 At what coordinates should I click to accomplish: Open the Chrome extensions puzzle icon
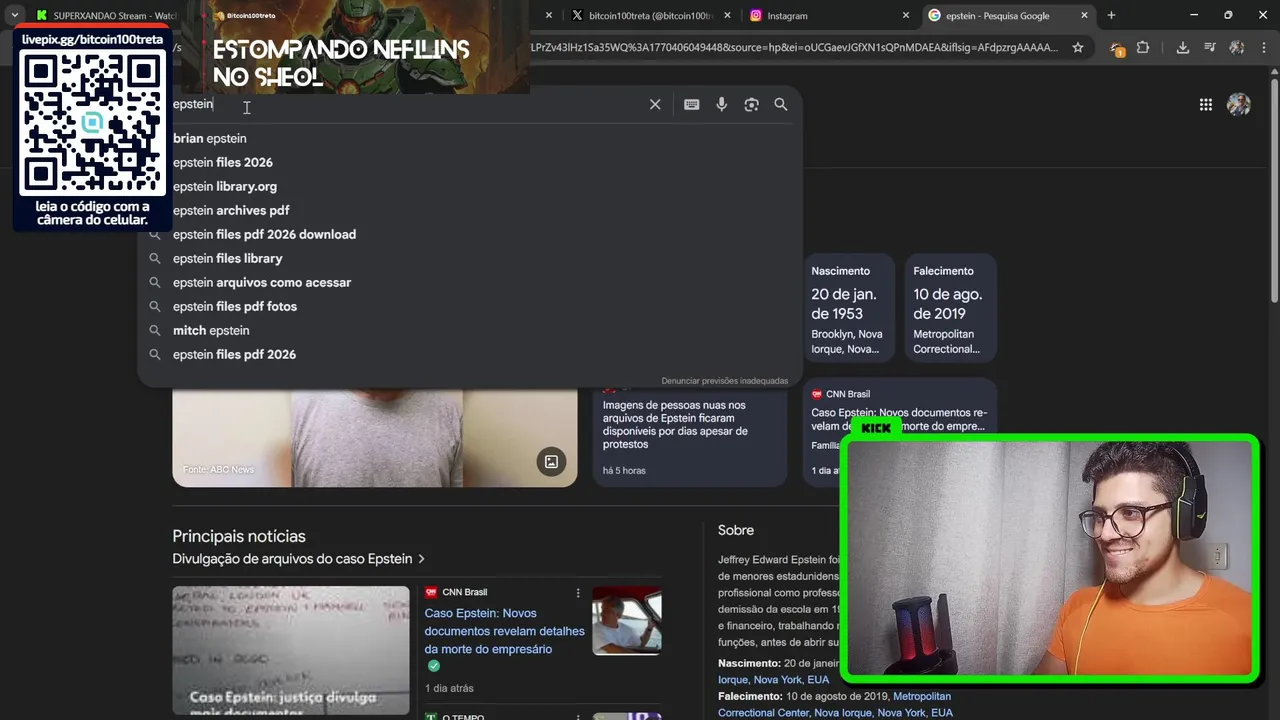tap(1143, 47)
